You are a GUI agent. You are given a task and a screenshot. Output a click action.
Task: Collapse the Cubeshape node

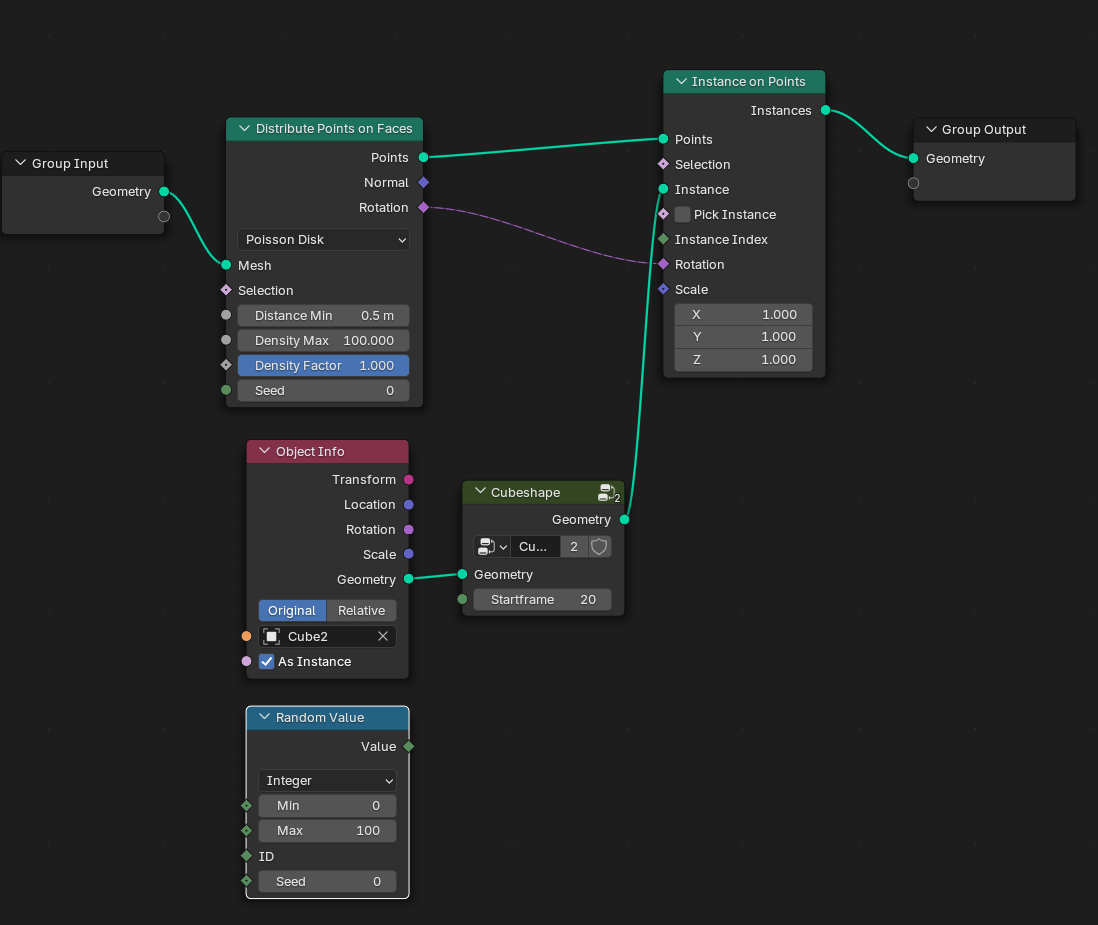tap(480, 492)
